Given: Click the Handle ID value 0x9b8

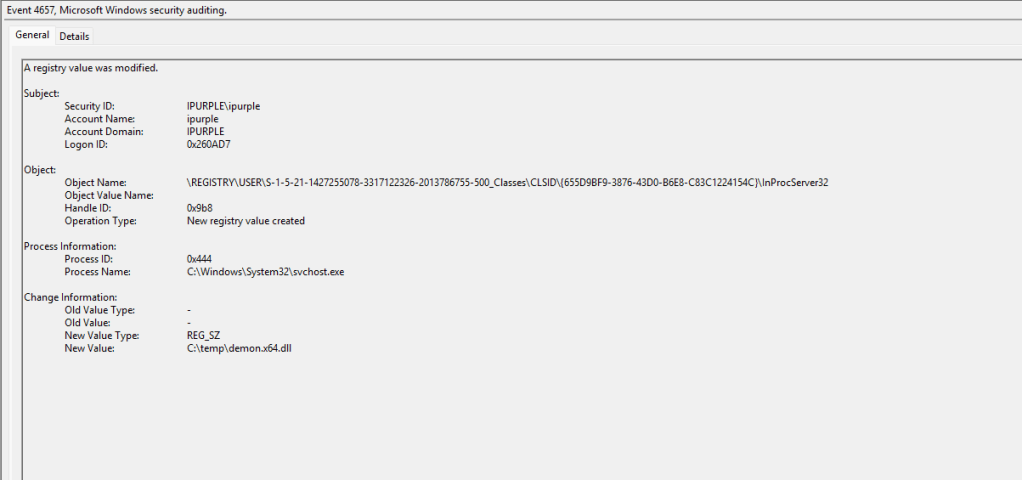Looking at the screenshot, I should click(x=200, y=208).
